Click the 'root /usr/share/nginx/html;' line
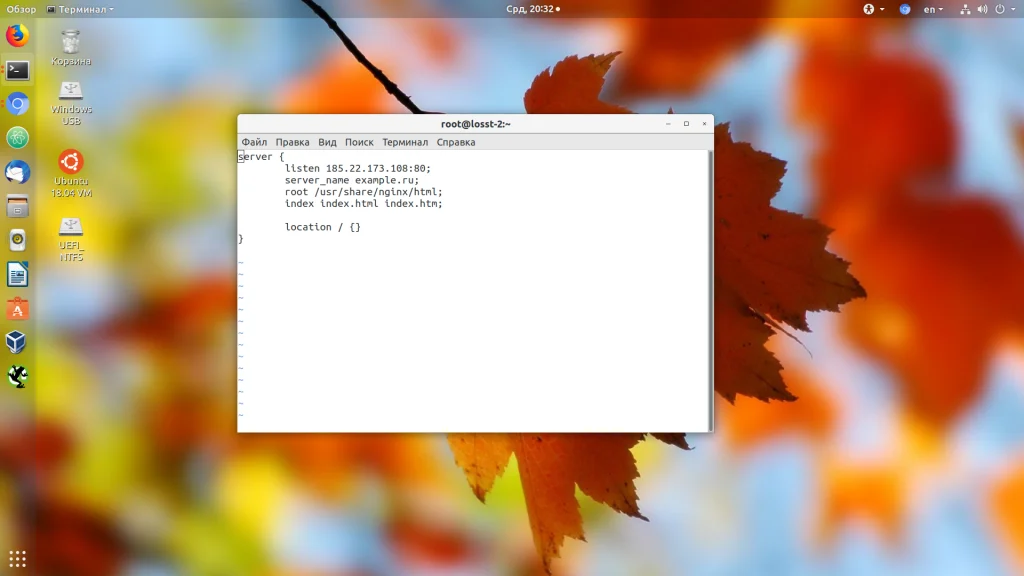 click(x=364, y=192)
